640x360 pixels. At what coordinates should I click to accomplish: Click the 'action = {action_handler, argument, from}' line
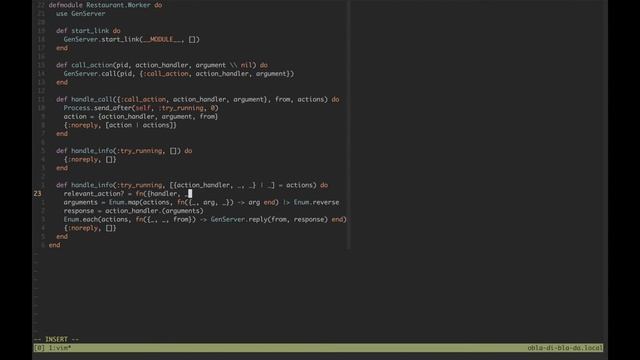click(141, 116)
